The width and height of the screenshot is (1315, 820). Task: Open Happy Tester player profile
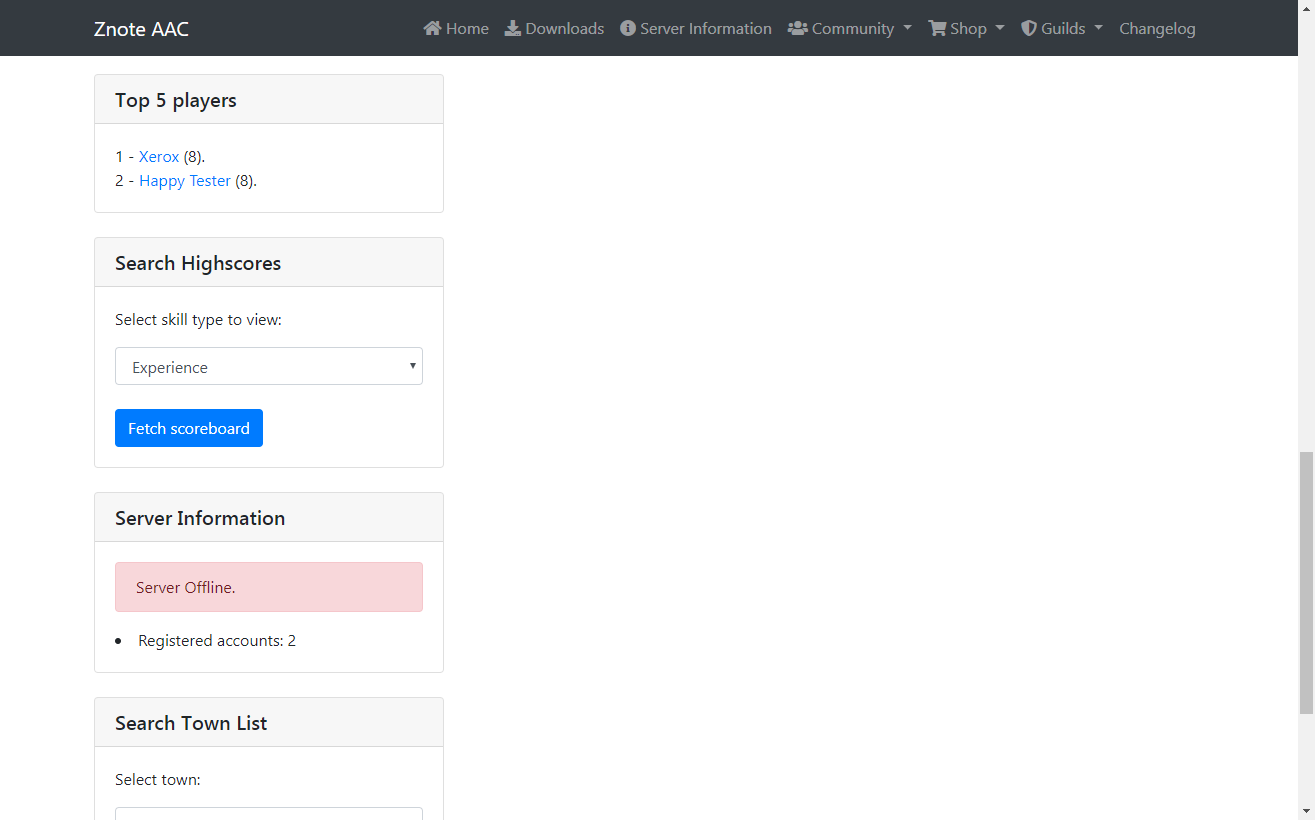(x=185, y=180)
